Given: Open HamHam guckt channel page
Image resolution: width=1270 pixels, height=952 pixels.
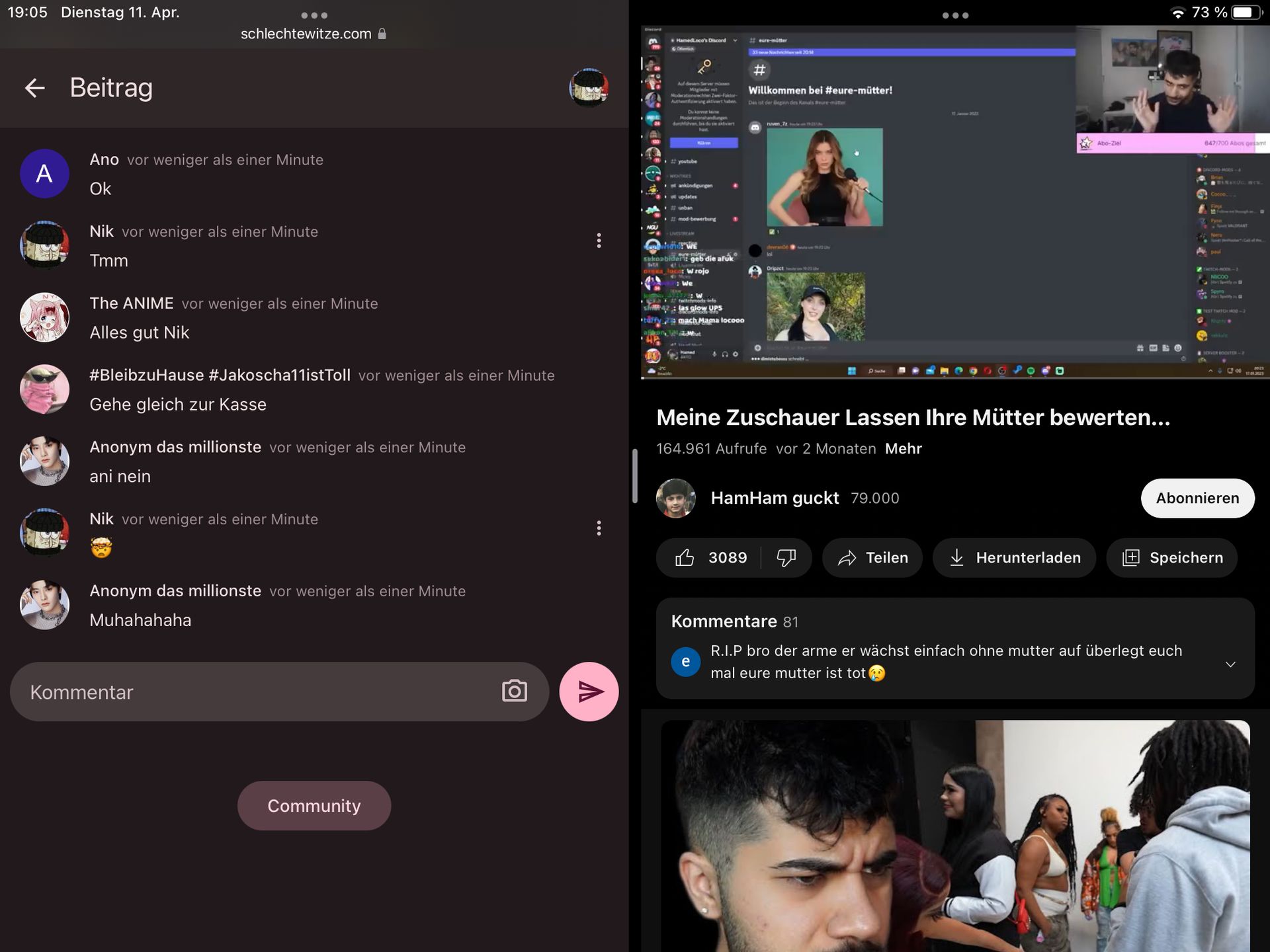Looking at the screenshot, I should point(774,498).
